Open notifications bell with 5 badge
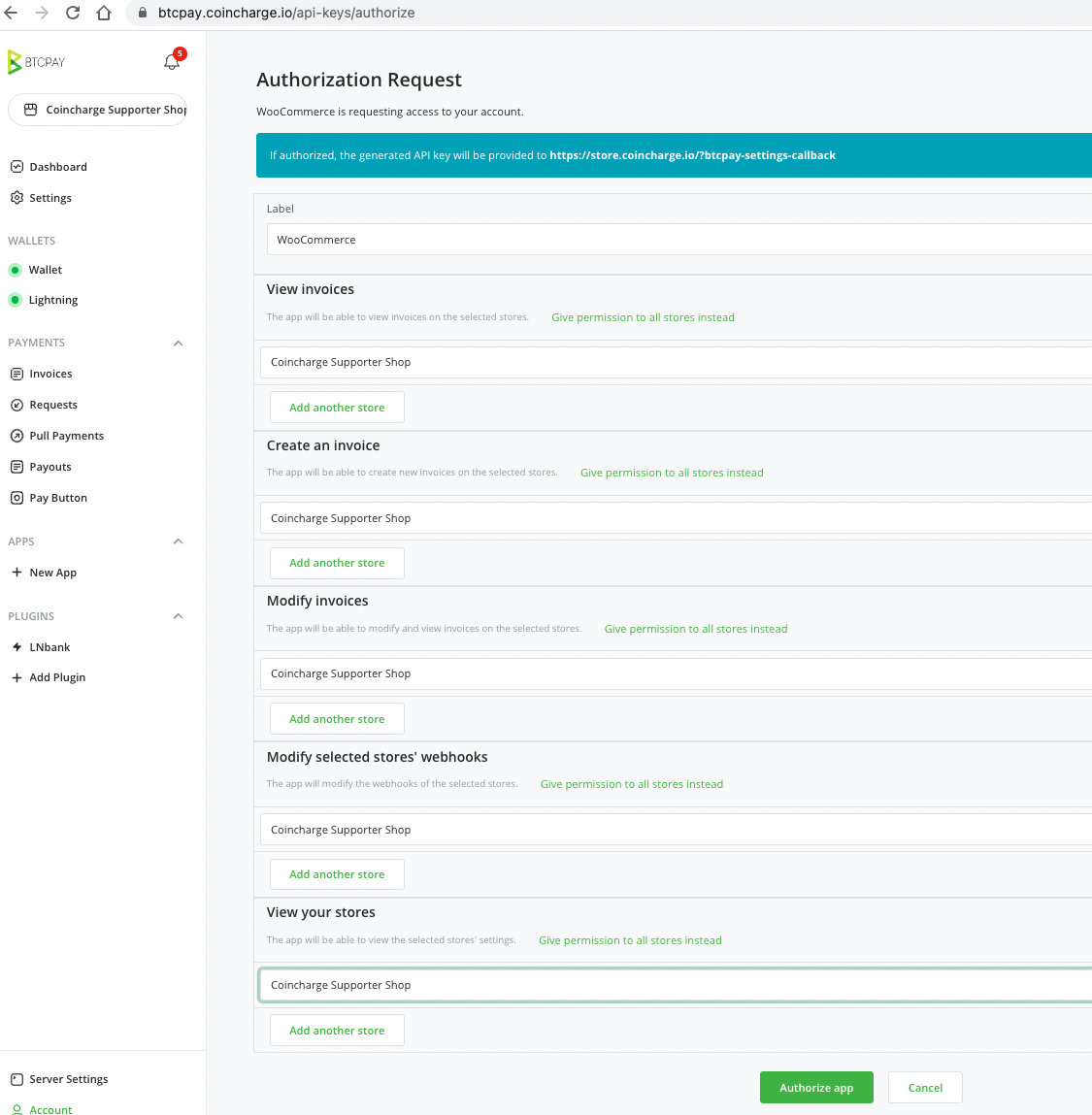The image size is (1092, 1115). (x=172, y=61)
